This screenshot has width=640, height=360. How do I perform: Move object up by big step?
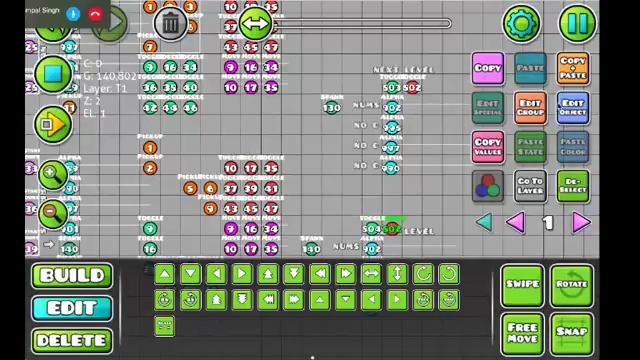pos(216,300)
